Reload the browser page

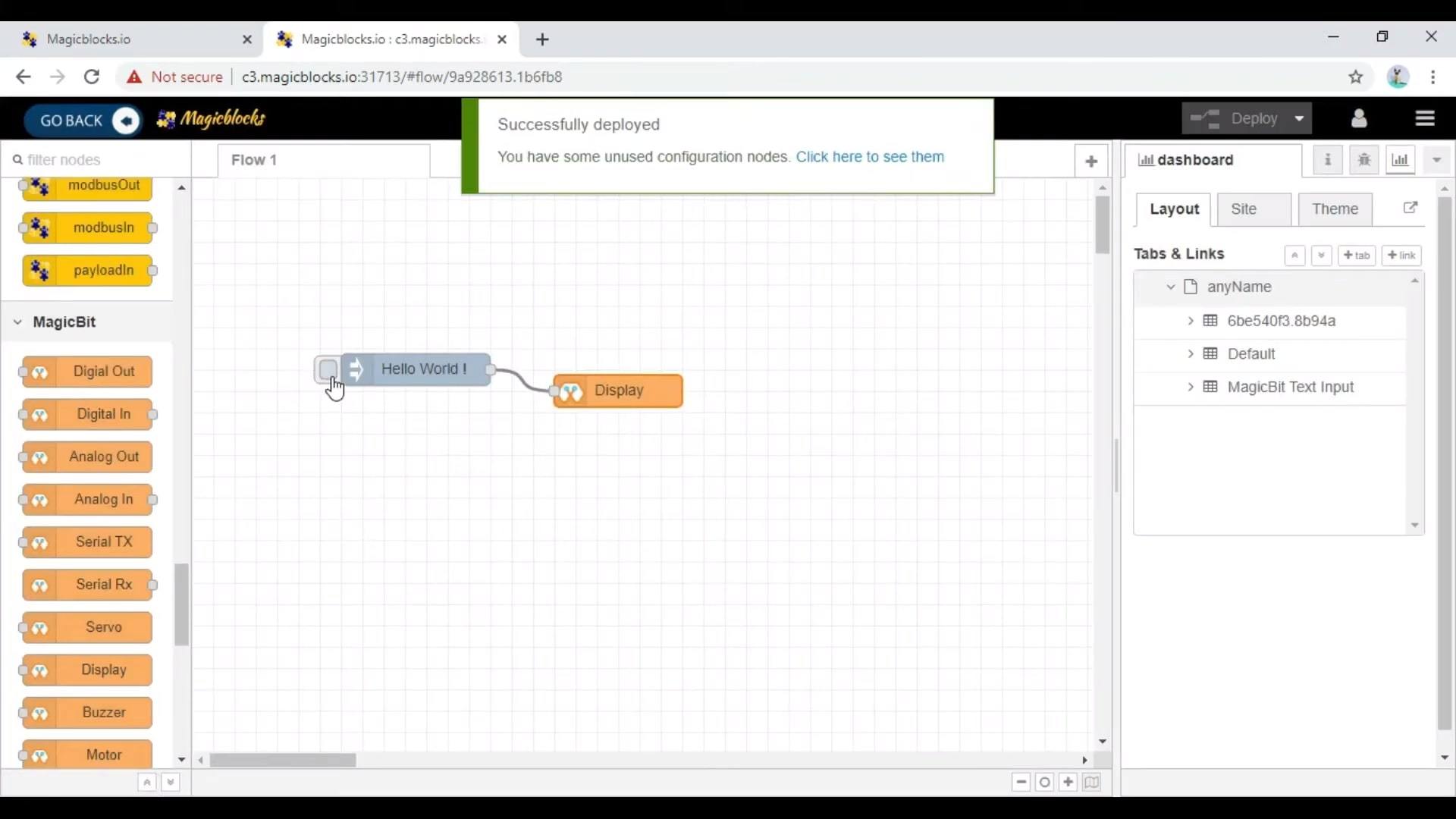[92, 77]
